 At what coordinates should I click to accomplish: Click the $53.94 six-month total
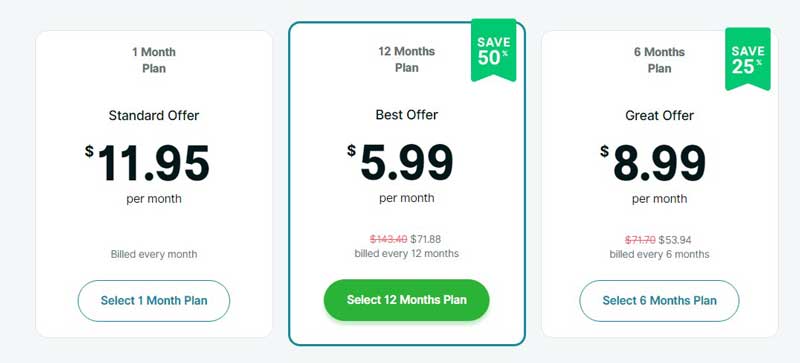[675, 240]
